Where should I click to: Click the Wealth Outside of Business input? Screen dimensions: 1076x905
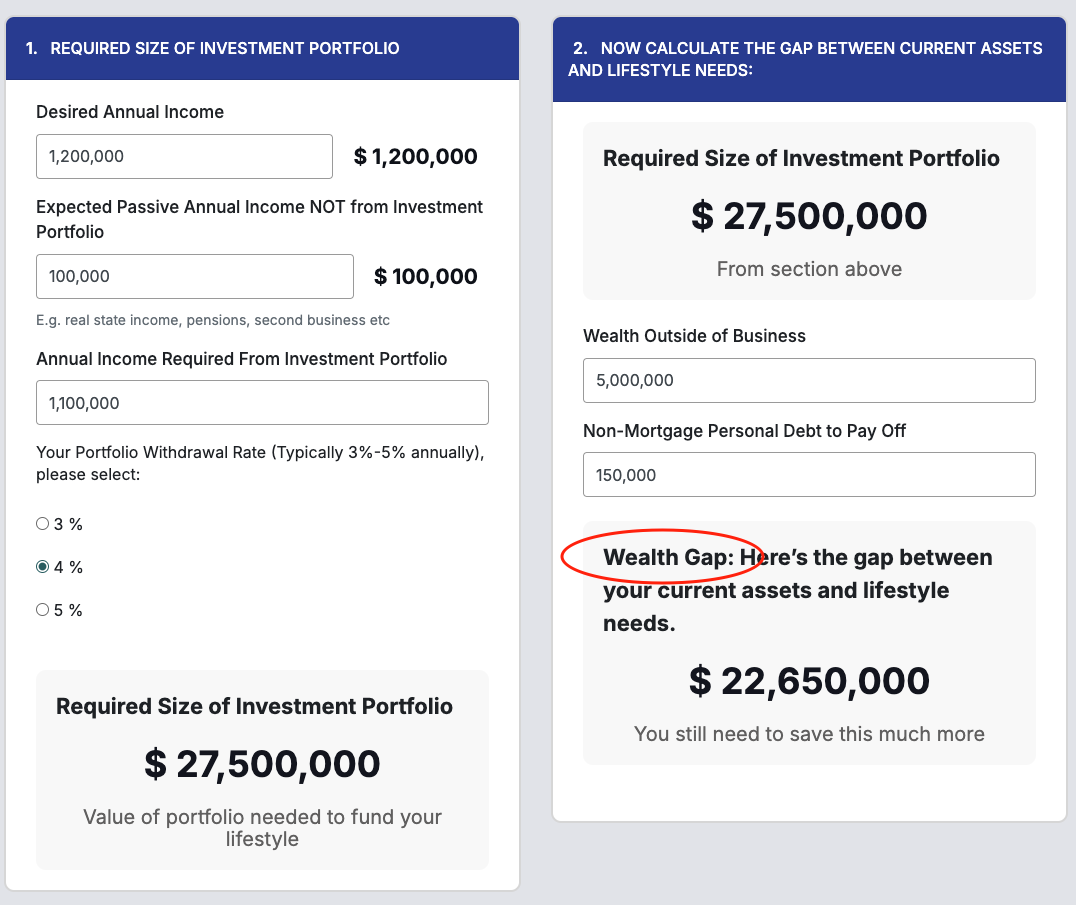click(808, 380)
